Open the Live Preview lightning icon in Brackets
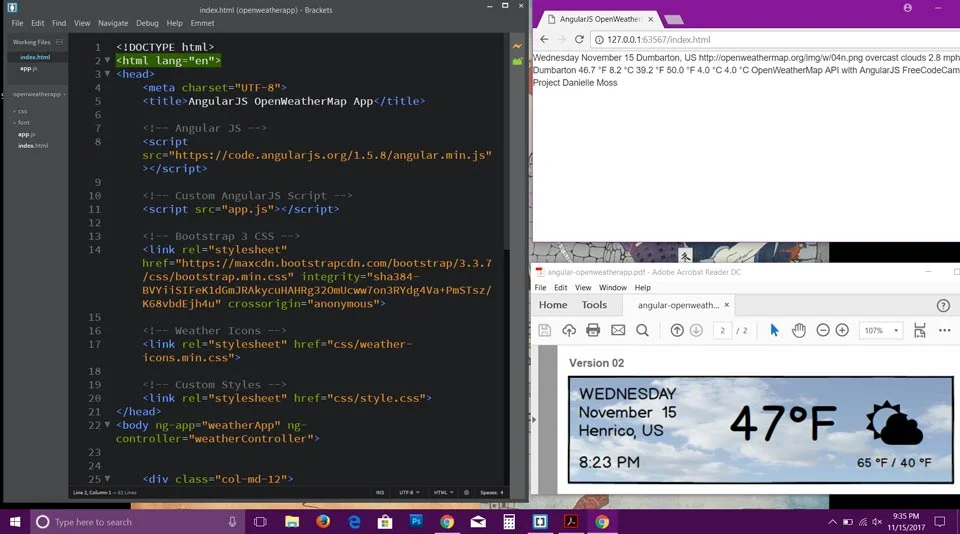The width and height of the screenshot is (960, 534). [x=517, y=46]
